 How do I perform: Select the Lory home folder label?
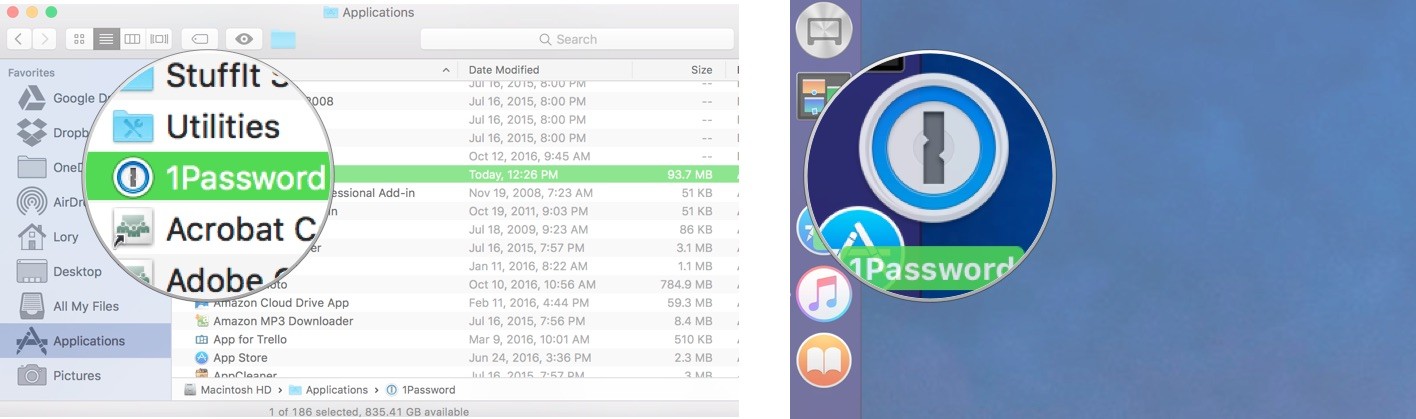[65, 236]
